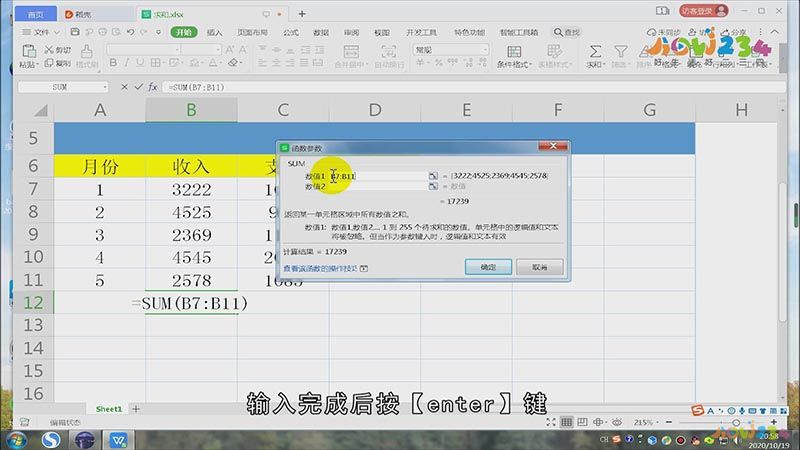Open the Formulas (公式) ribbon tab
This screenshot has width=800, height=450.
291,32
